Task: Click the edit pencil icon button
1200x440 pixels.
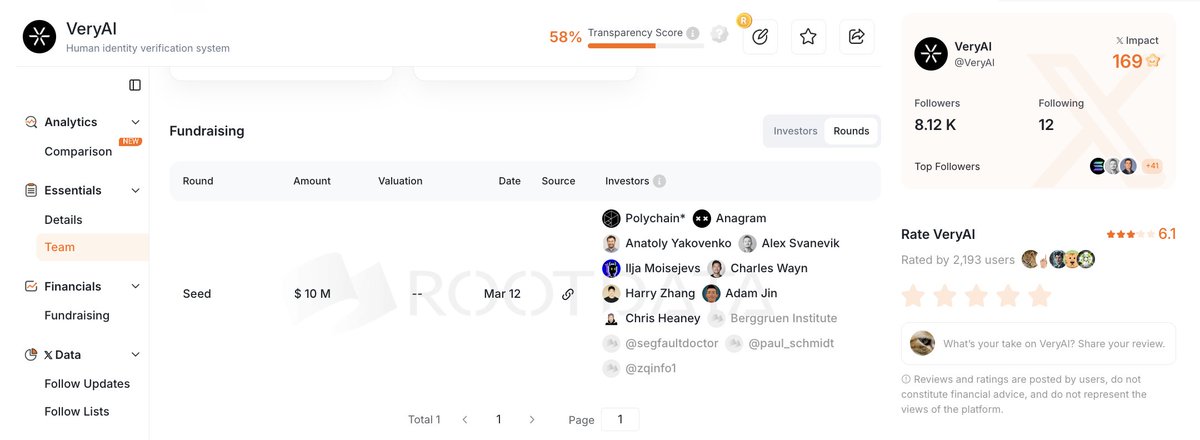Action: (760, 37)
